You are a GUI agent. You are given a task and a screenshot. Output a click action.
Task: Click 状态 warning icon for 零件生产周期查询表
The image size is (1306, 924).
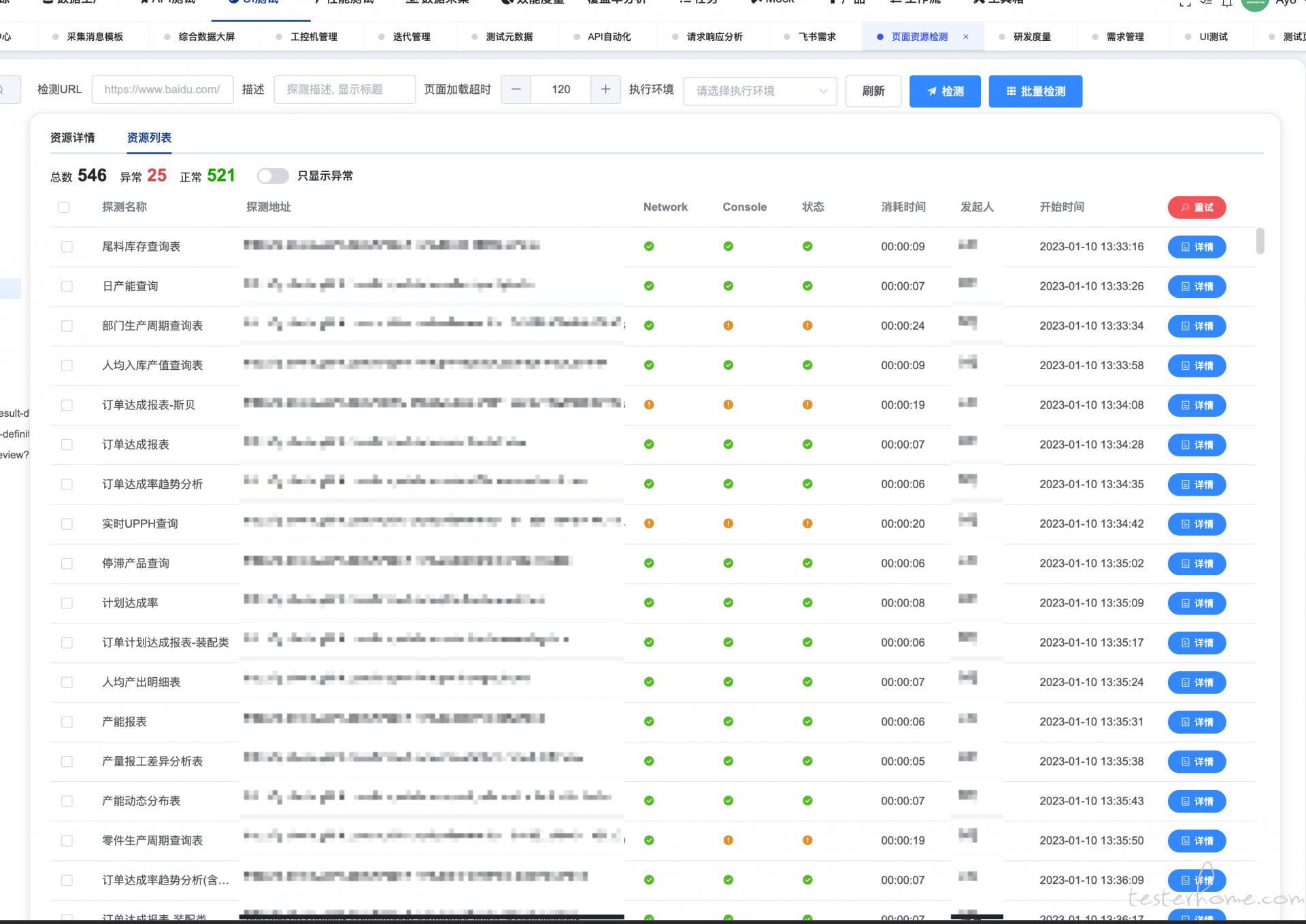coord(807,840)
